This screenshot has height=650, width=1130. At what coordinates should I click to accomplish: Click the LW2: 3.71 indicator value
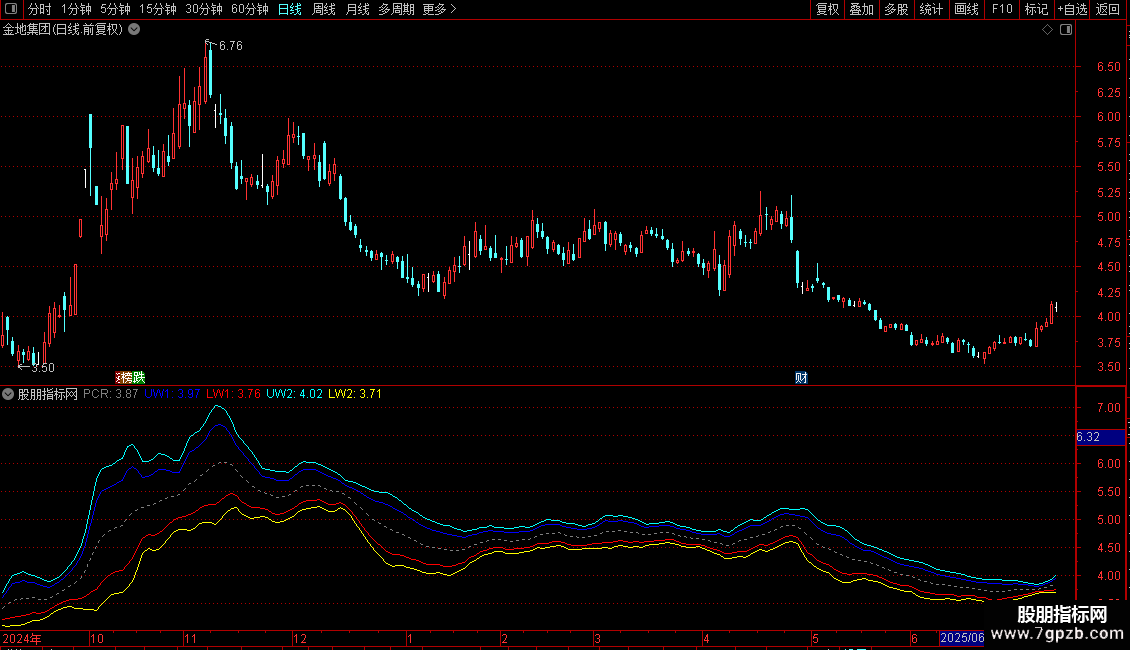click(x=355, y=393)
